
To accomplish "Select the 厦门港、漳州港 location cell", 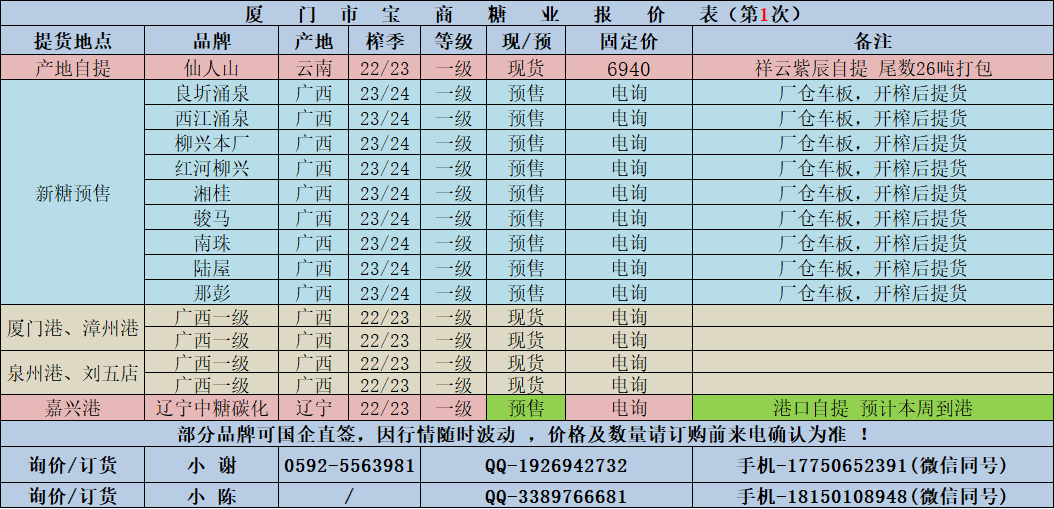I will click(73, 328).
